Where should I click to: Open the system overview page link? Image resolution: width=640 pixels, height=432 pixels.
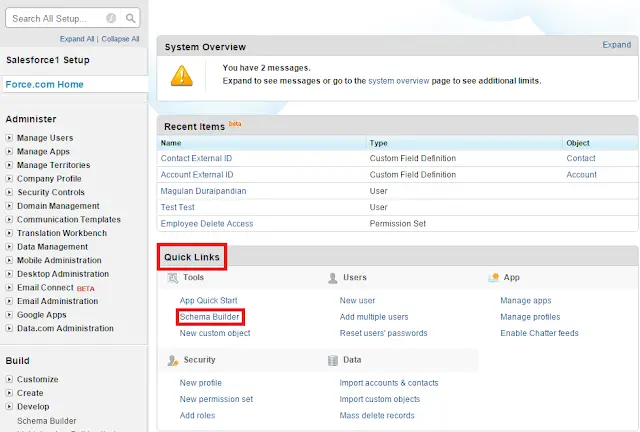(398, 81)
